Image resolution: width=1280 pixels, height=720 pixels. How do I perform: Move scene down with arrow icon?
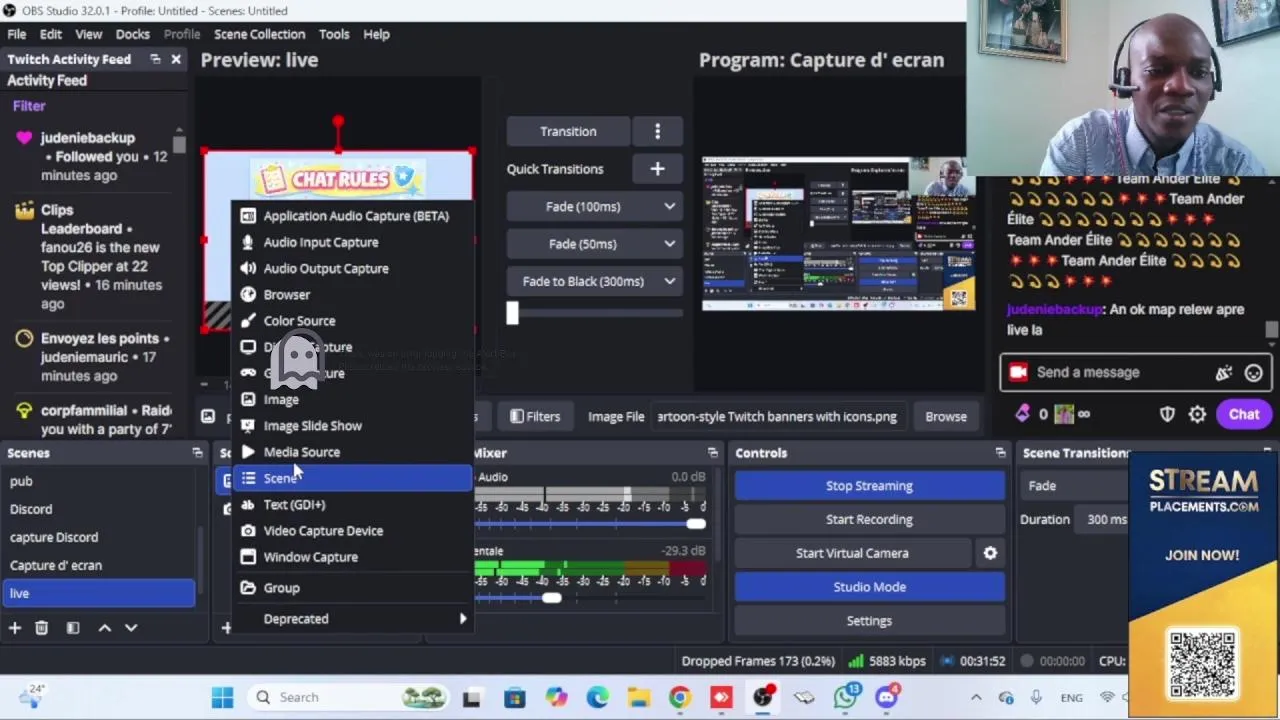(x=131, y=628)
